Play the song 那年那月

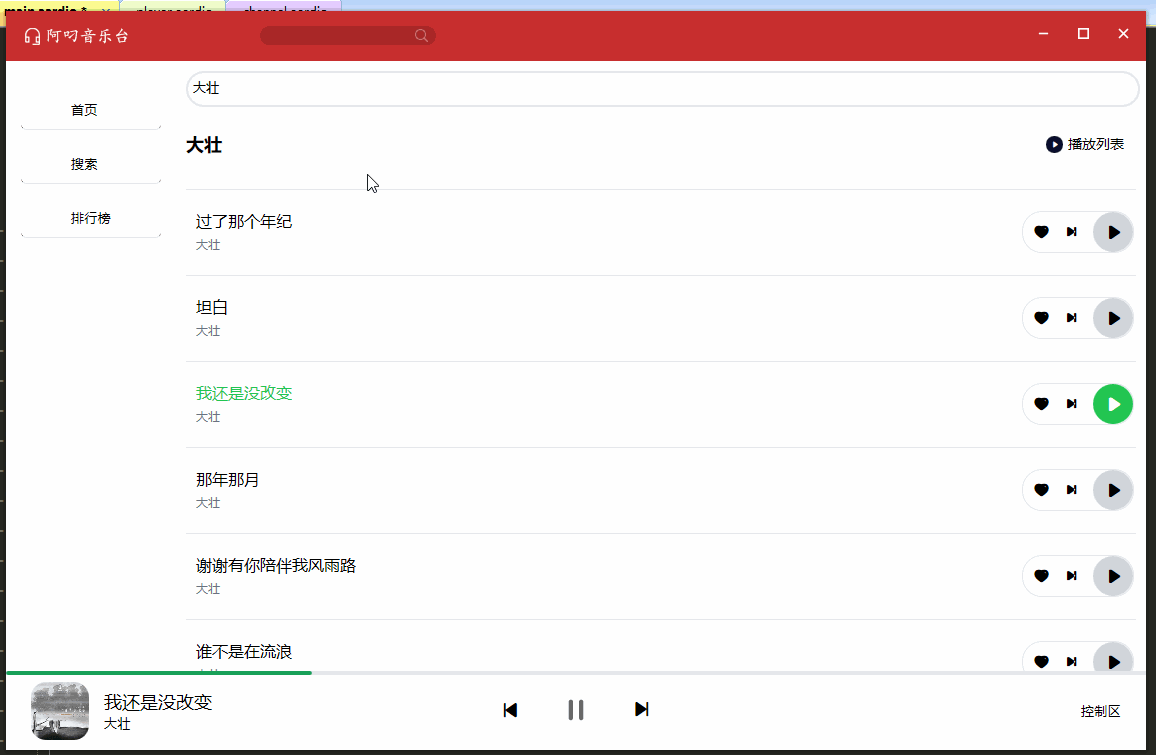1113,490
